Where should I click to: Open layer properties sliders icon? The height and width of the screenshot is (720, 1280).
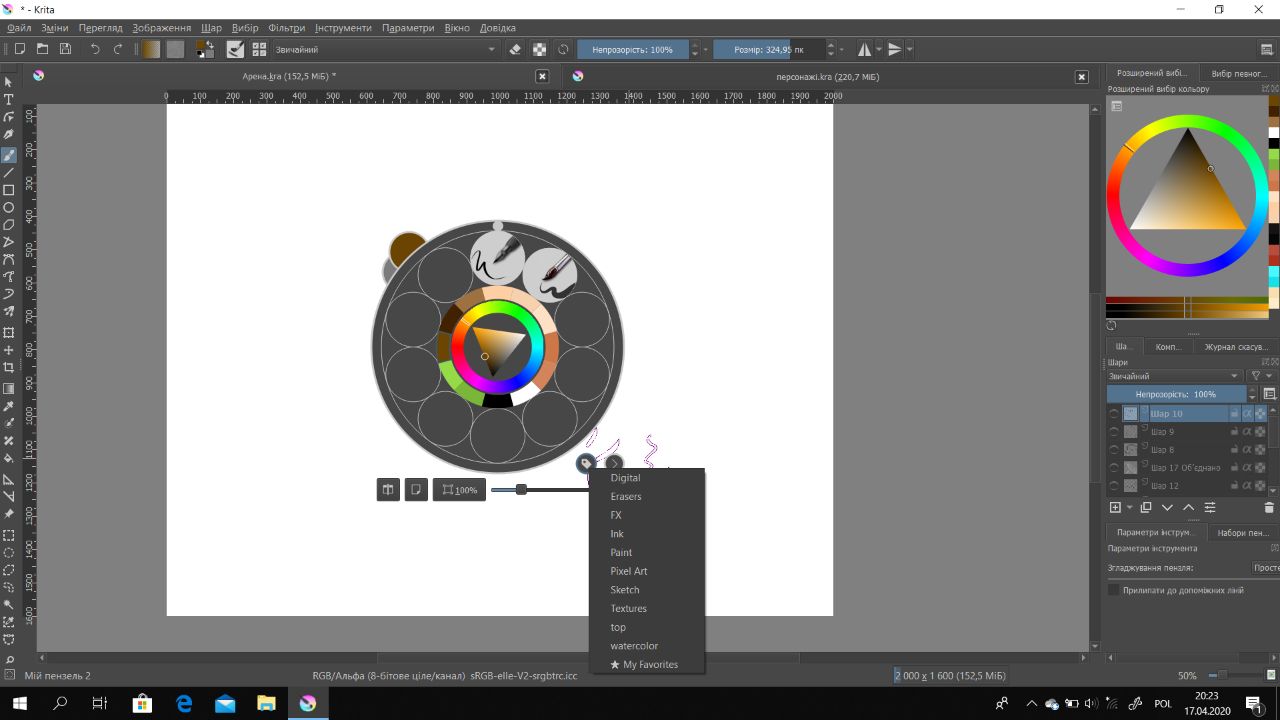coord(1210,508)
